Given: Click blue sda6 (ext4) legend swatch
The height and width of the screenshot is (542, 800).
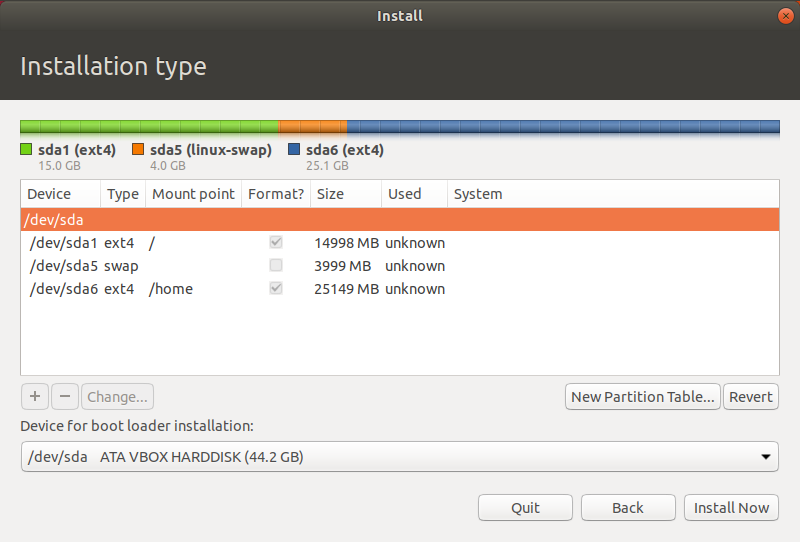Looking at the screenshot, I should pyautogui.click(x=294, y=149).
